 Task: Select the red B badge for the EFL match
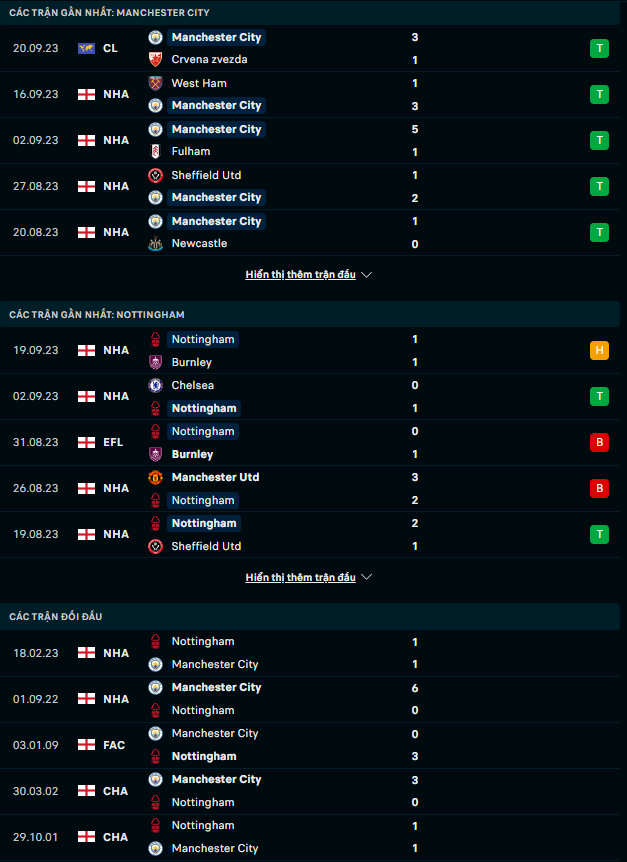599,442
